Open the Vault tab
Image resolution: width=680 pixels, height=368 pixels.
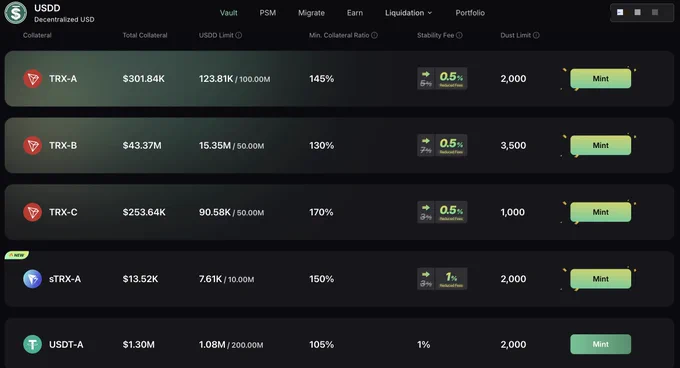[229, 13]
